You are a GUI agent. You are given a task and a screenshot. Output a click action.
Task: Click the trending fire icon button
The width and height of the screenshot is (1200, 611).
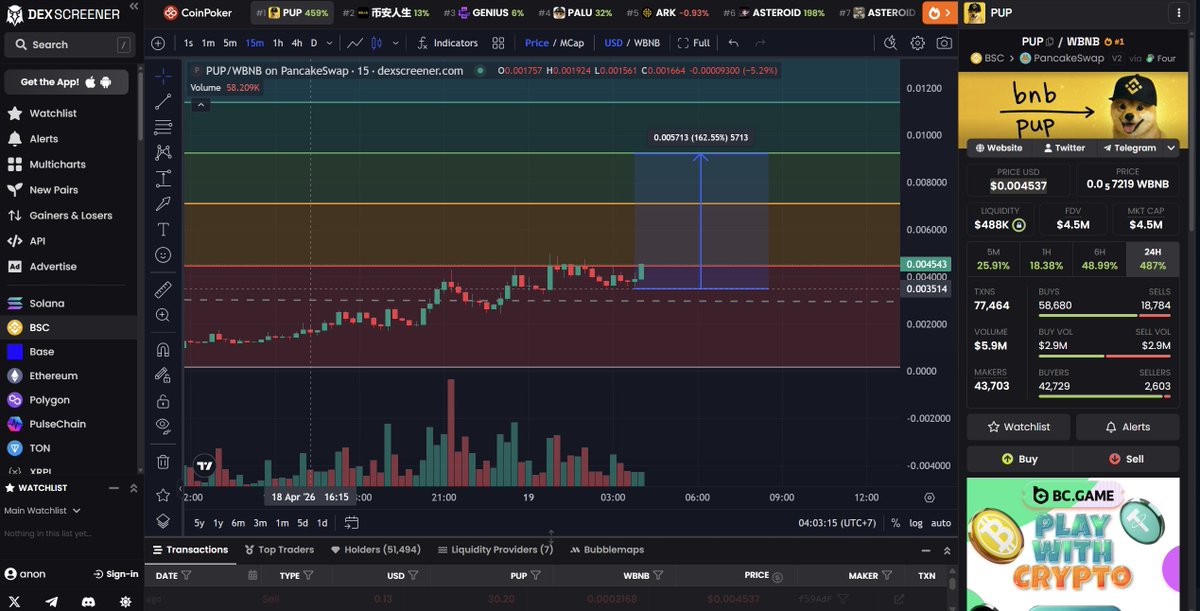[938, 13]
